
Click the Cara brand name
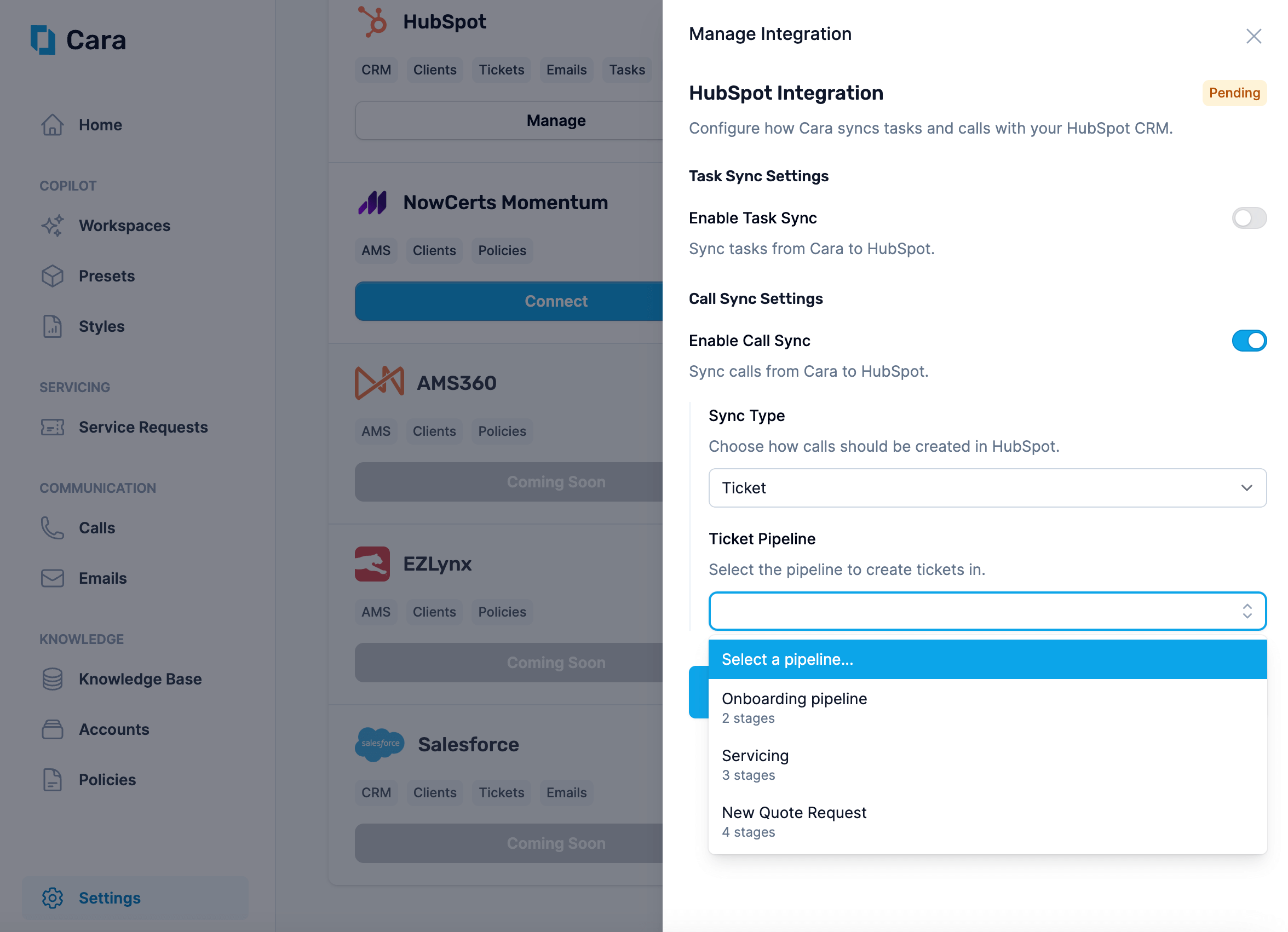[x=96, y=40]
